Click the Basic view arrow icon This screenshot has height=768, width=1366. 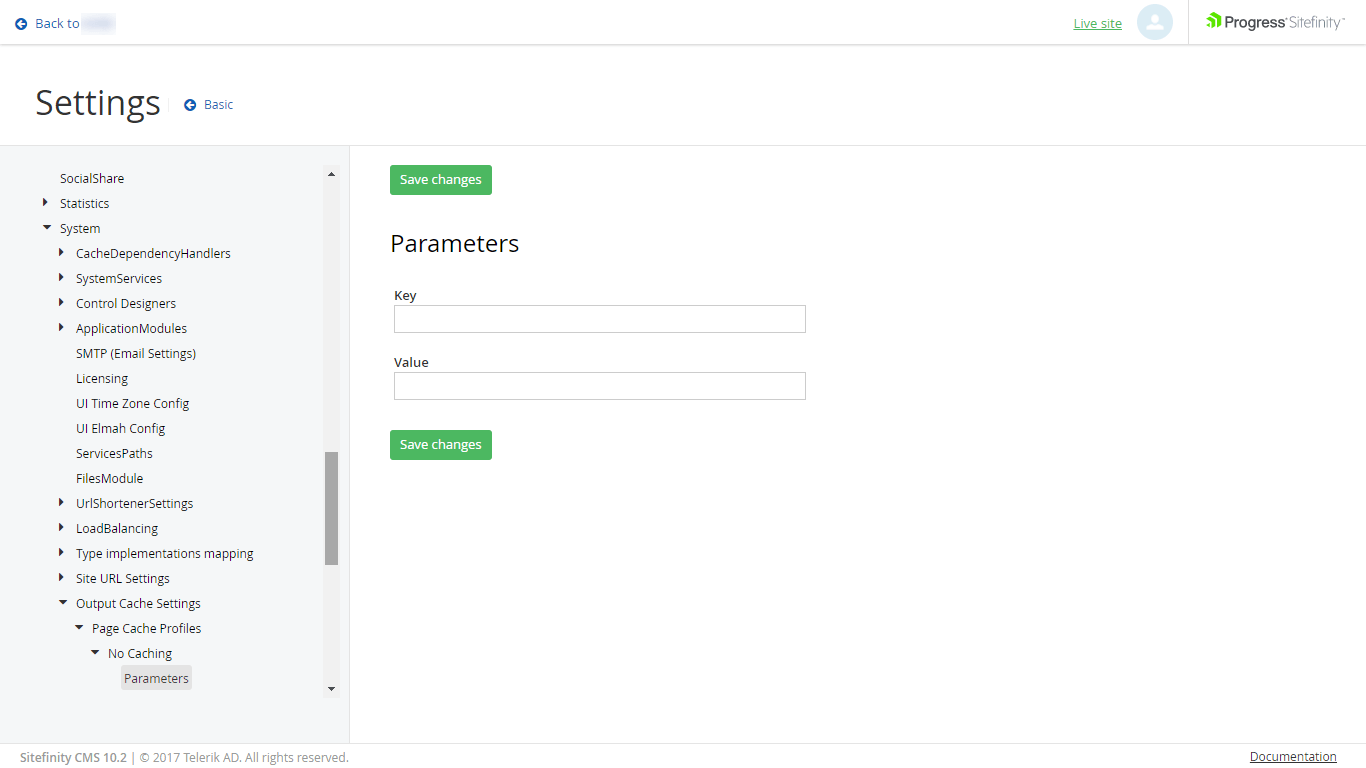pos(189,104)
